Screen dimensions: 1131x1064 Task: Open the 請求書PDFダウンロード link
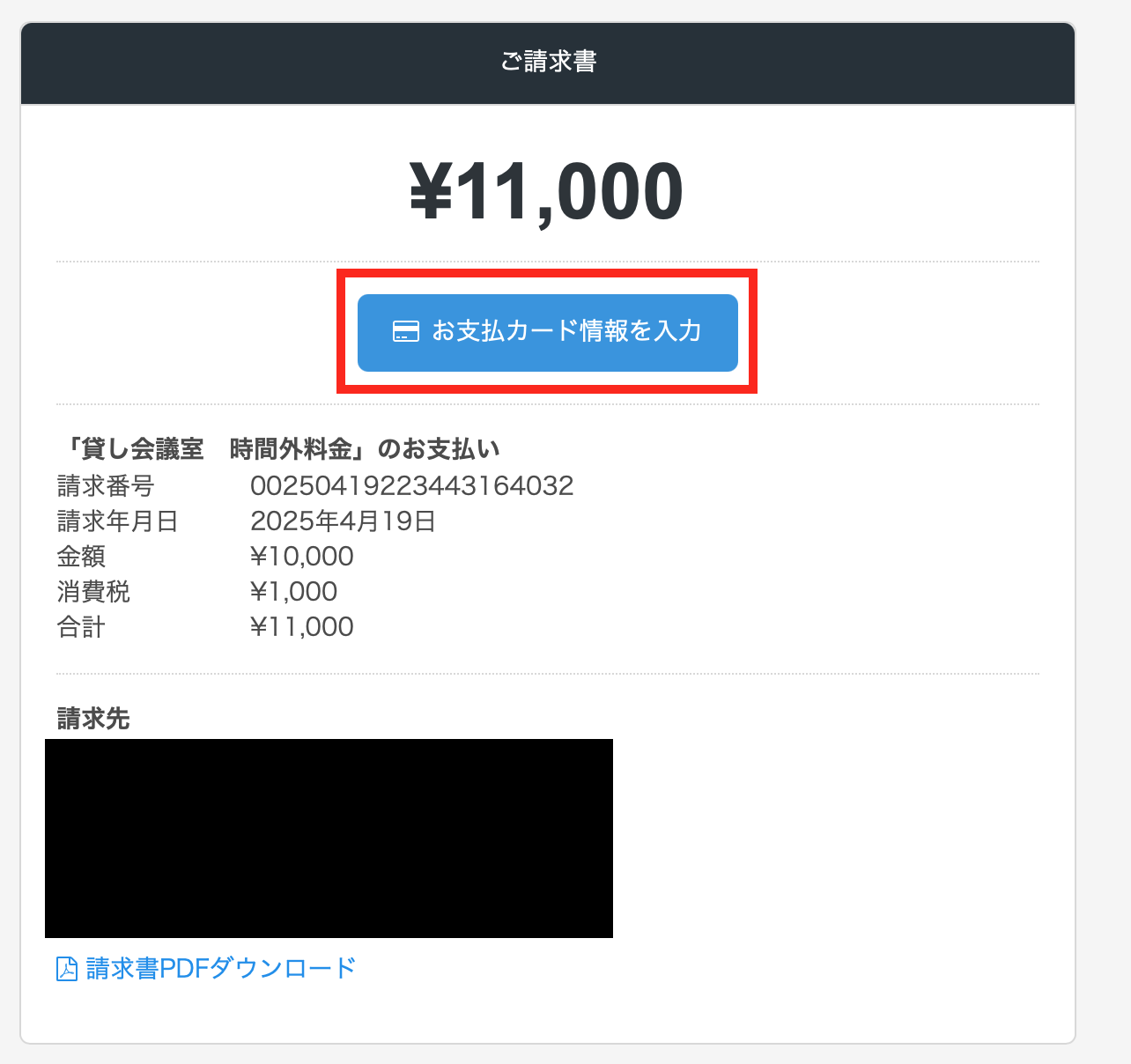coord(221,968)
